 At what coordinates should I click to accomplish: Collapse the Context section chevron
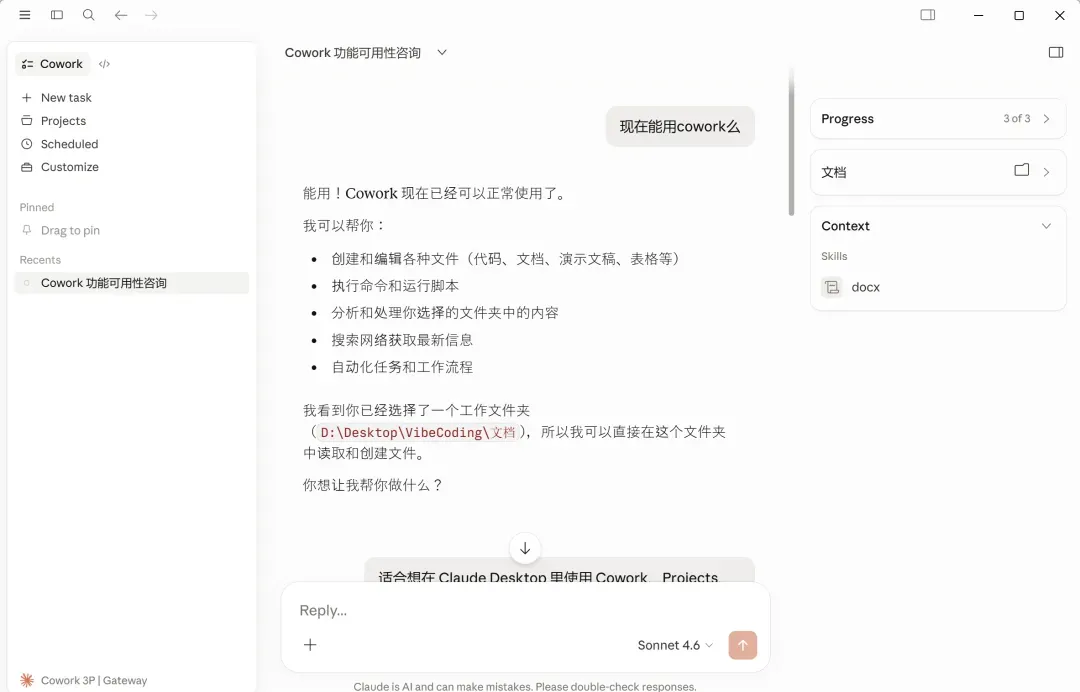click(1046, 226)
